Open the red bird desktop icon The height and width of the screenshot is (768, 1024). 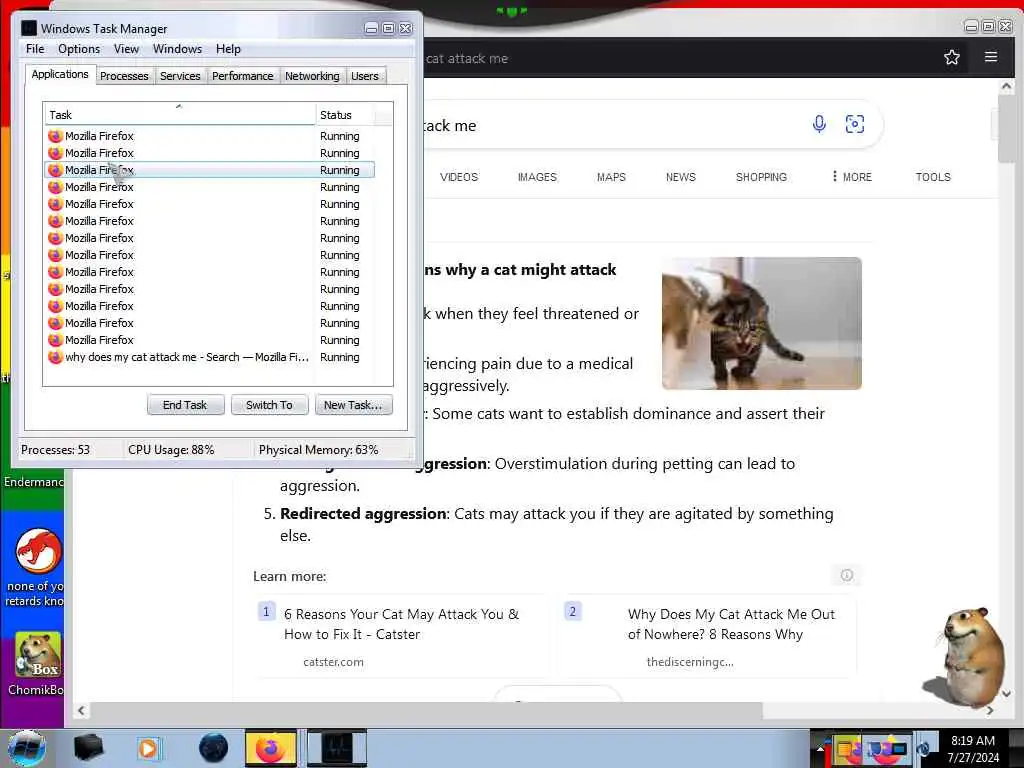38,550
